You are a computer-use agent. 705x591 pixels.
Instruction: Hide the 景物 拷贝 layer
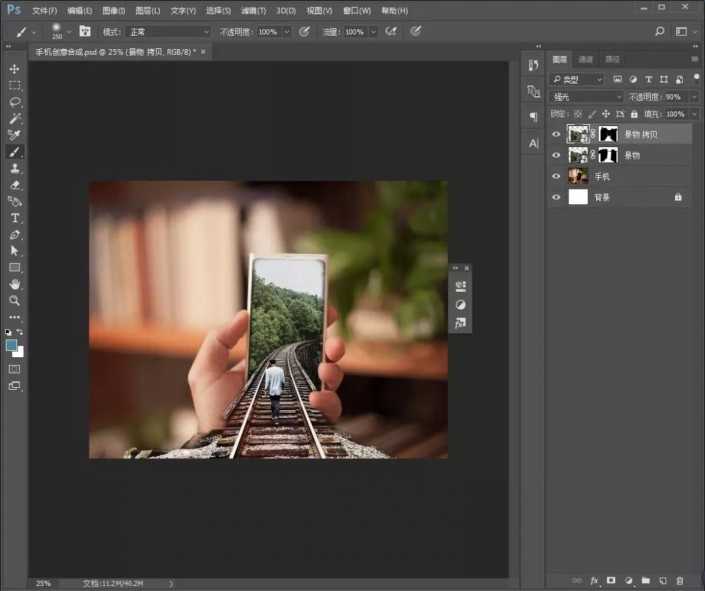point(557,133)
